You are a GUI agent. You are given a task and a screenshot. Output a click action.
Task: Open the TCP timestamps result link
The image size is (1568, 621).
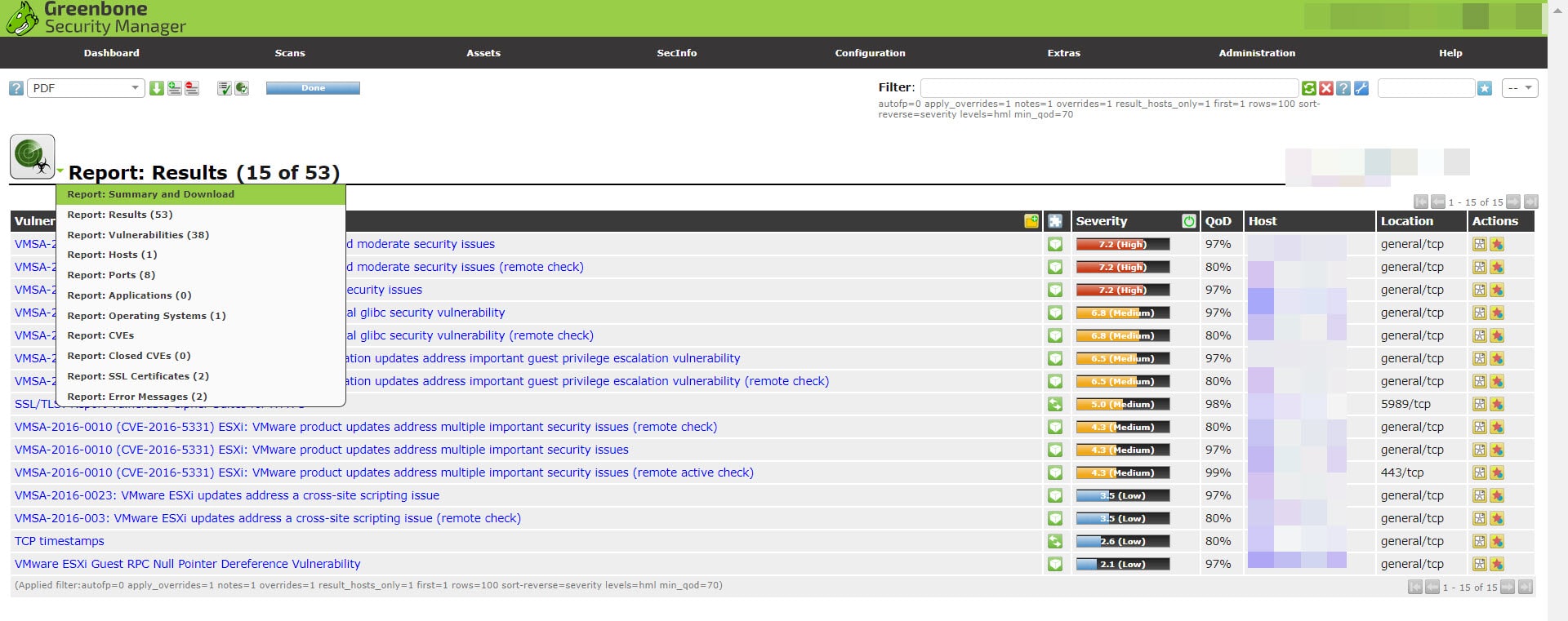pyautogui.click(x=60, y=541)
